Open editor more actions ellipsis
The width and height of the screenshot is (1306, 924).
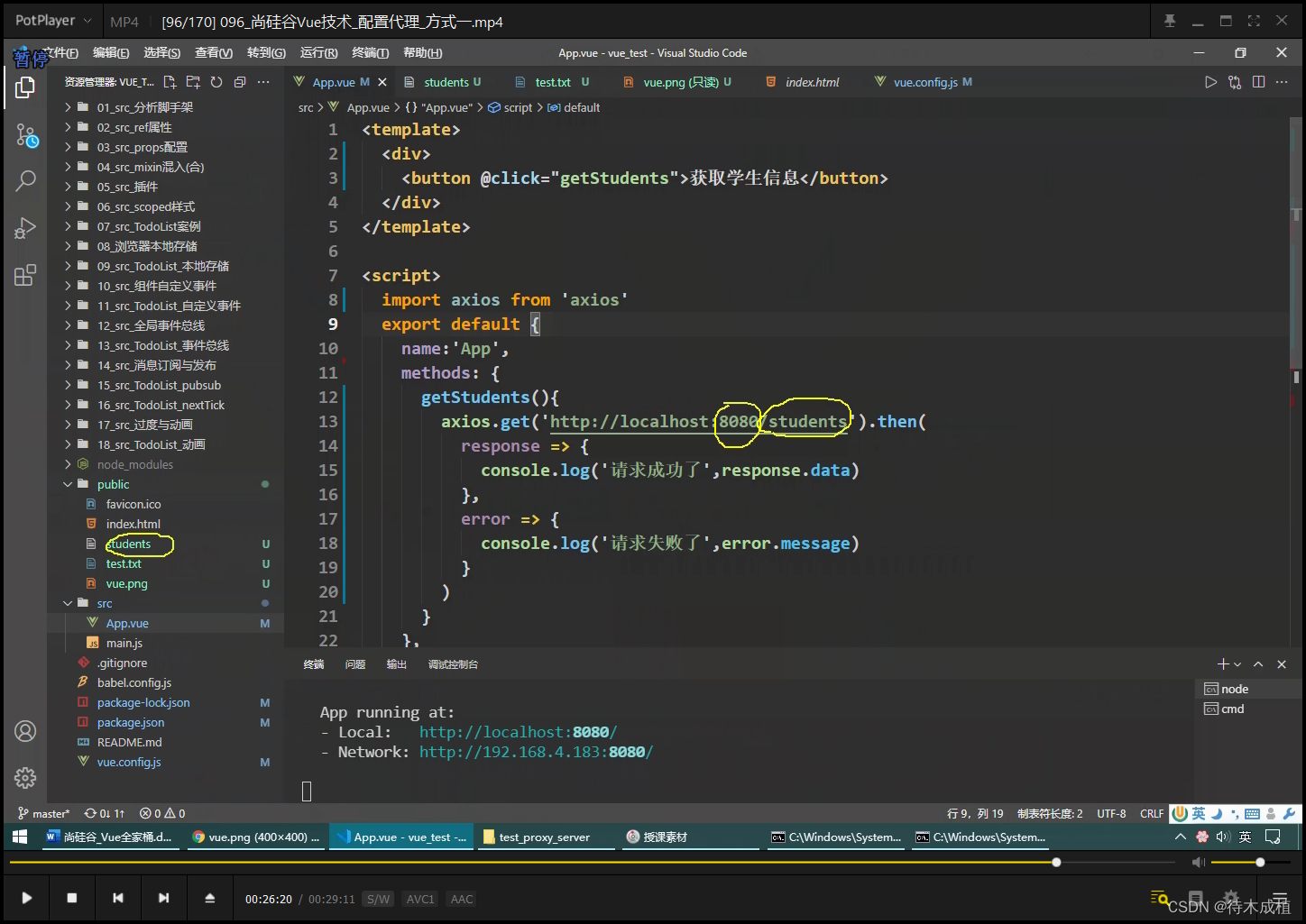pos(1282,82)
